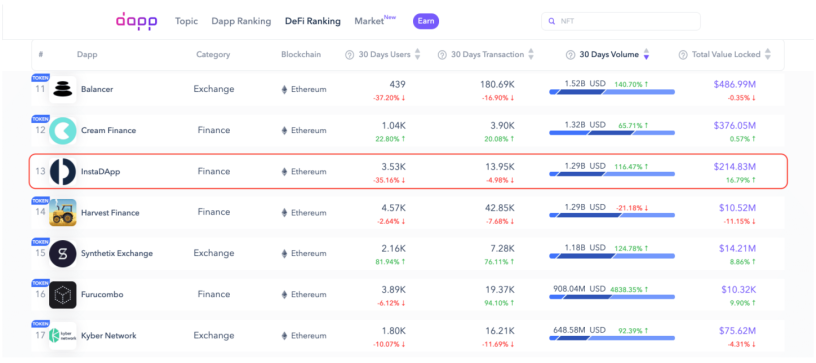Open the Balancer dapp name link
Image resolution: width=816 pixels, height=363 pixels.
pyautogui.click(x=97, y=89)
